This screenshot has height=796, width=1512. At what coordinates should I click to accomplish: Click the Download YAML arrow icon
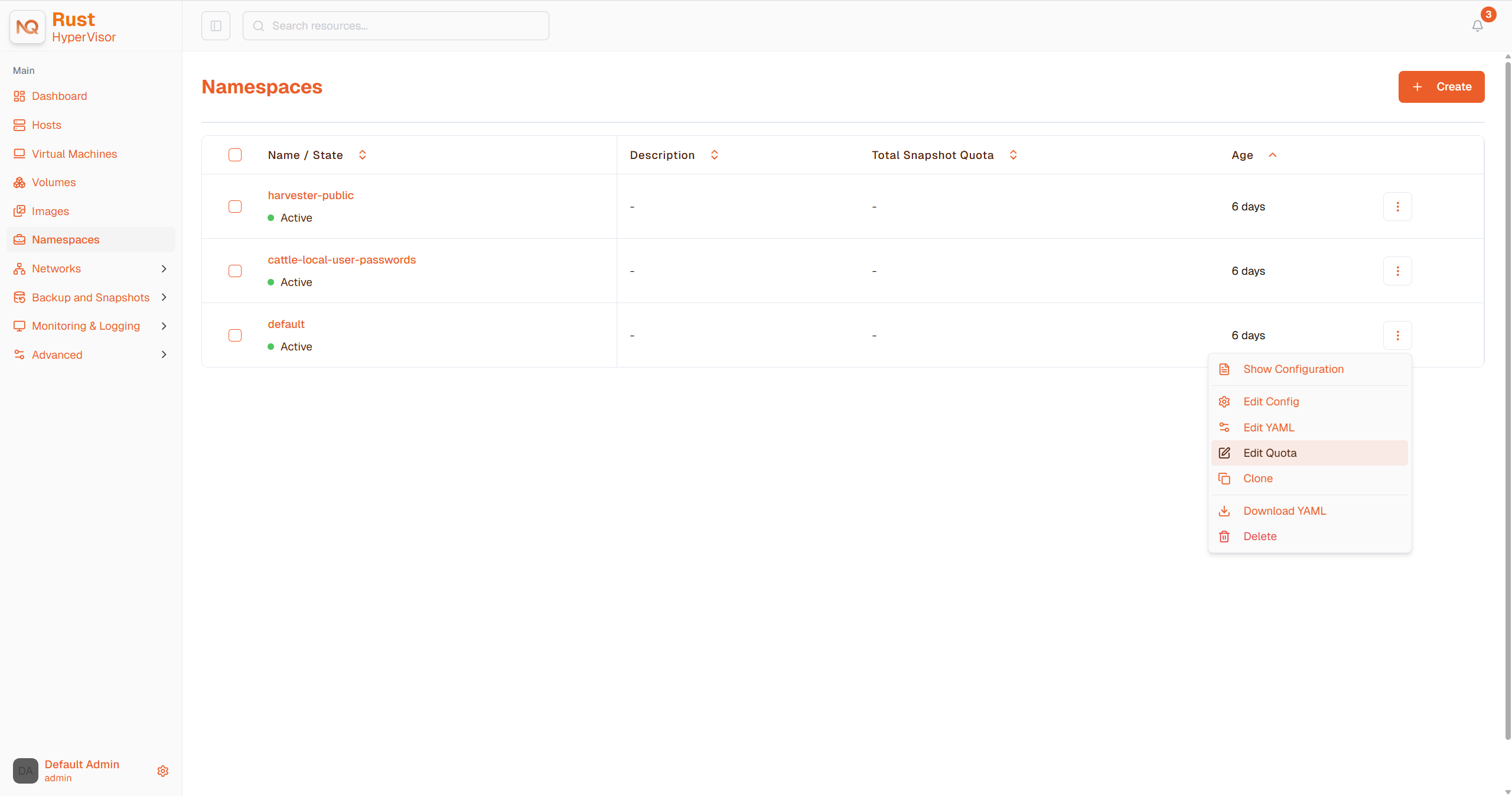click(1224, 511)
